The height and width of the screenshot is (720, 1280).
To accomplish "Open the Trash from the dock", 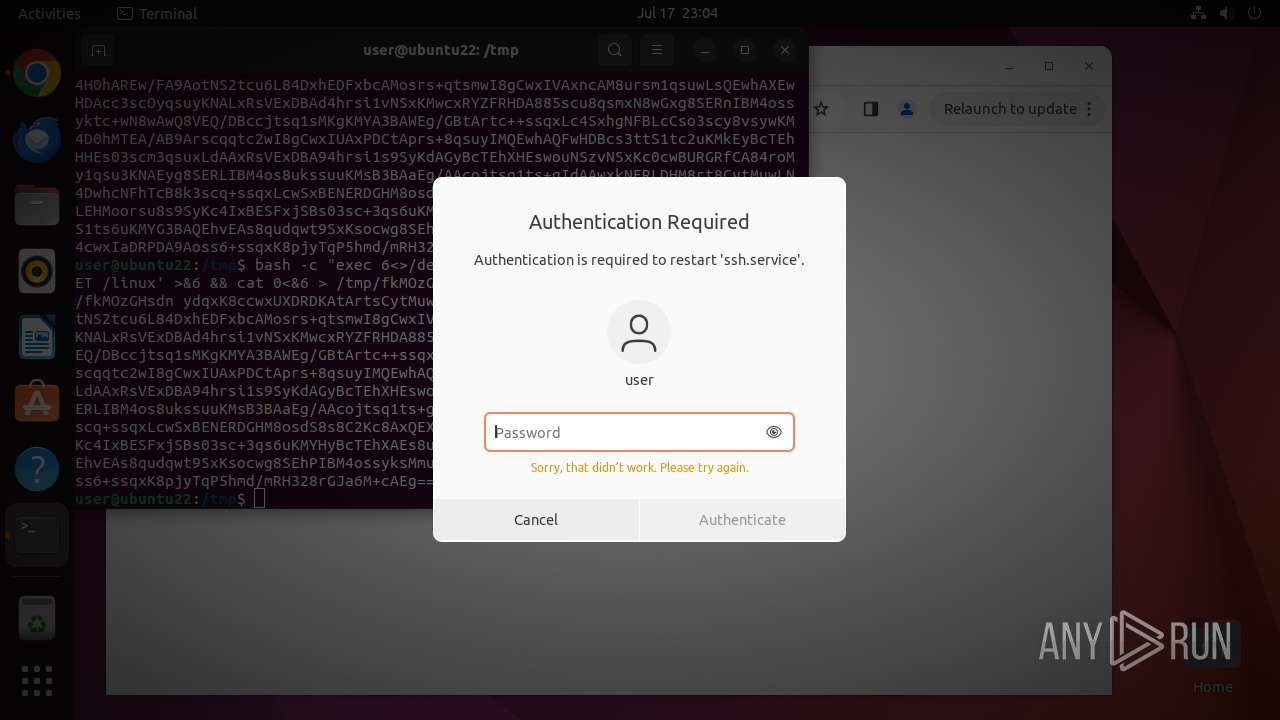I will click(x=37, y=619).
